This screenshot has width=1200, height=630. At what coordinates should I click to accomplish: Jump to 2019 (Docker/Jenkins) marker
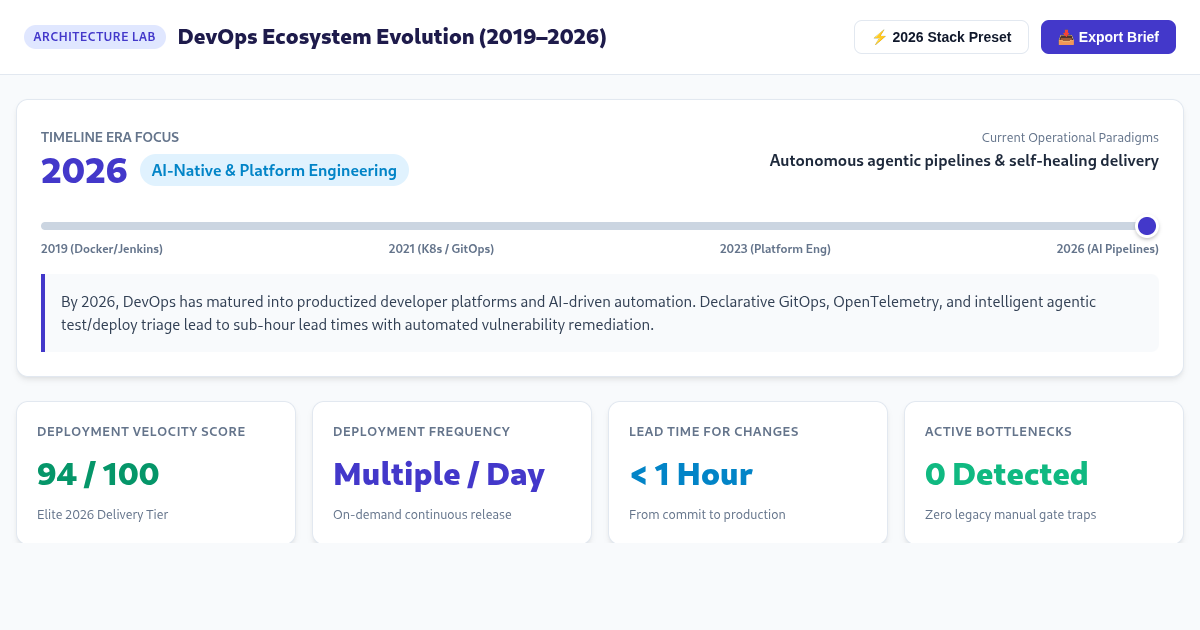tap(102, 249)
